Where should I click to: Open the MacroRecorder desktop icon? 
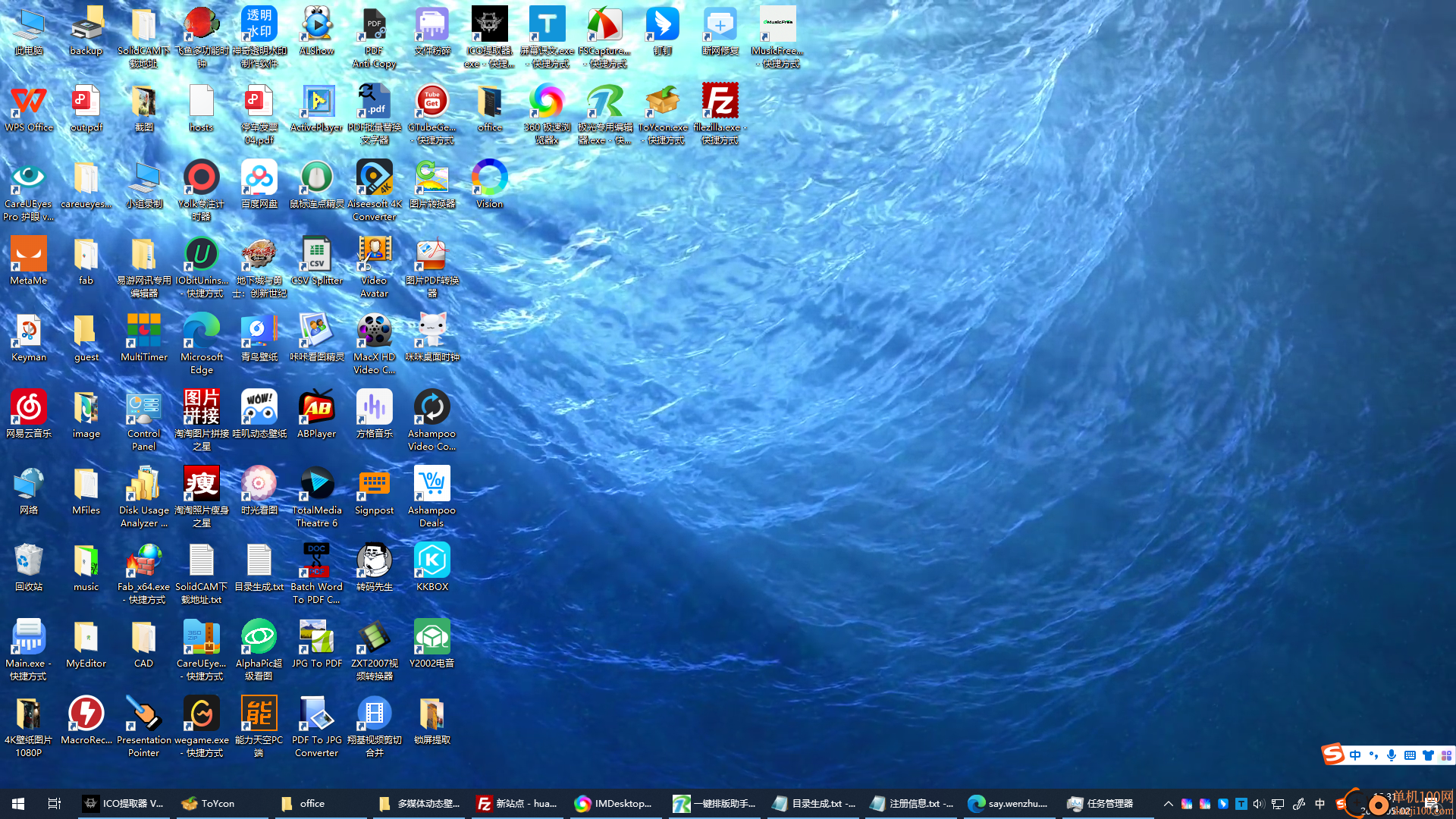(x=86, y=721)
